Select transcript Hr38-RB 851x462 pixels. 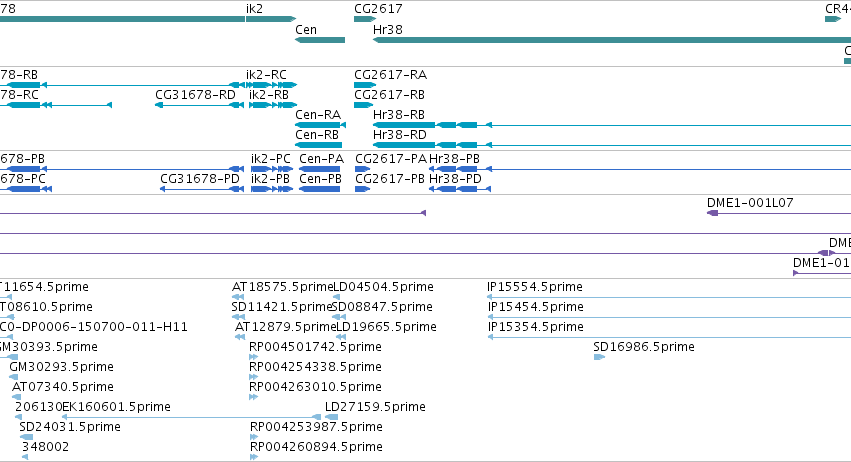pos(398,115)
